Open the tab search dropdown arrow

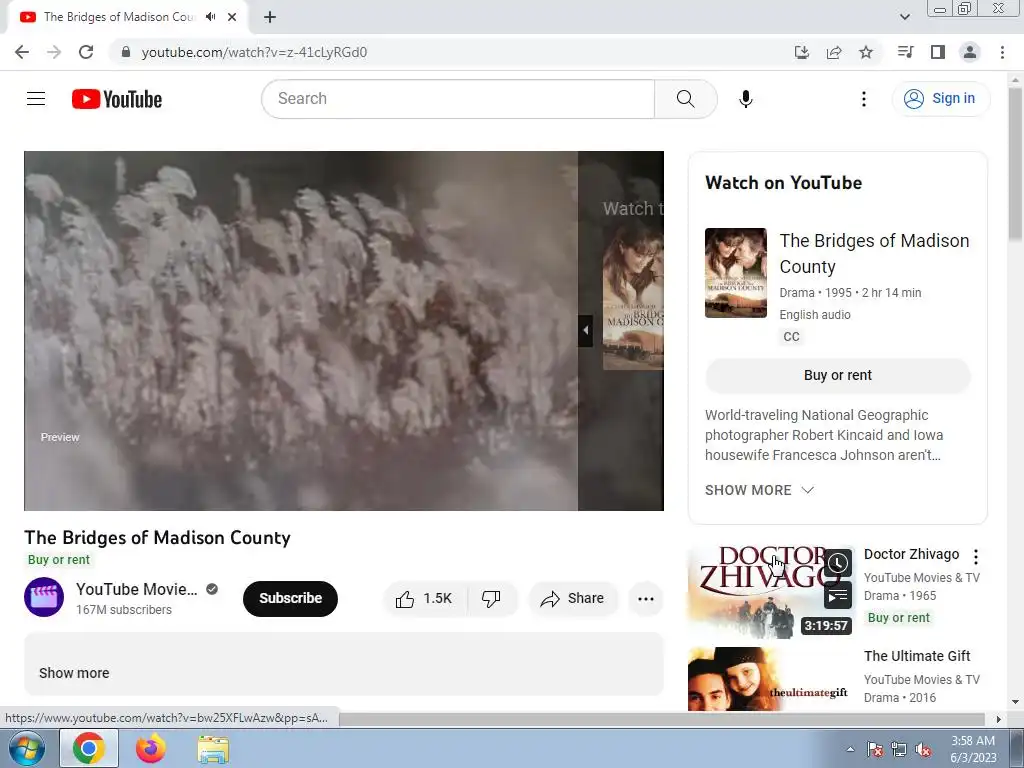pyautogui.click(x=904, y=17)
